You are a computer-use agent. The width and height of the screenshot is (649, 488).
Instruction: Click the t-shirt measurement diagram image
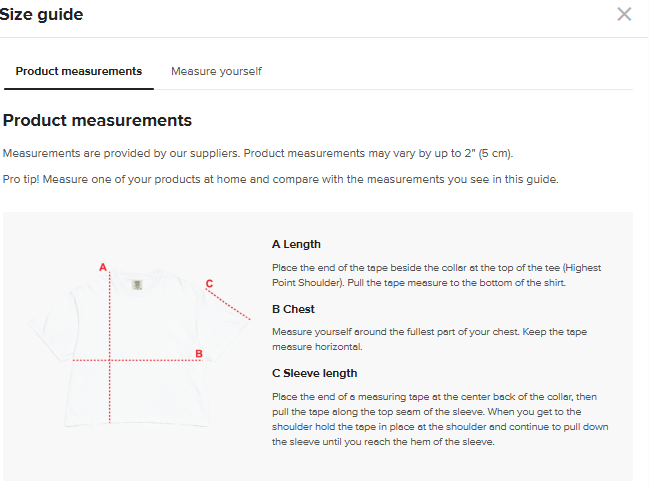139,340
